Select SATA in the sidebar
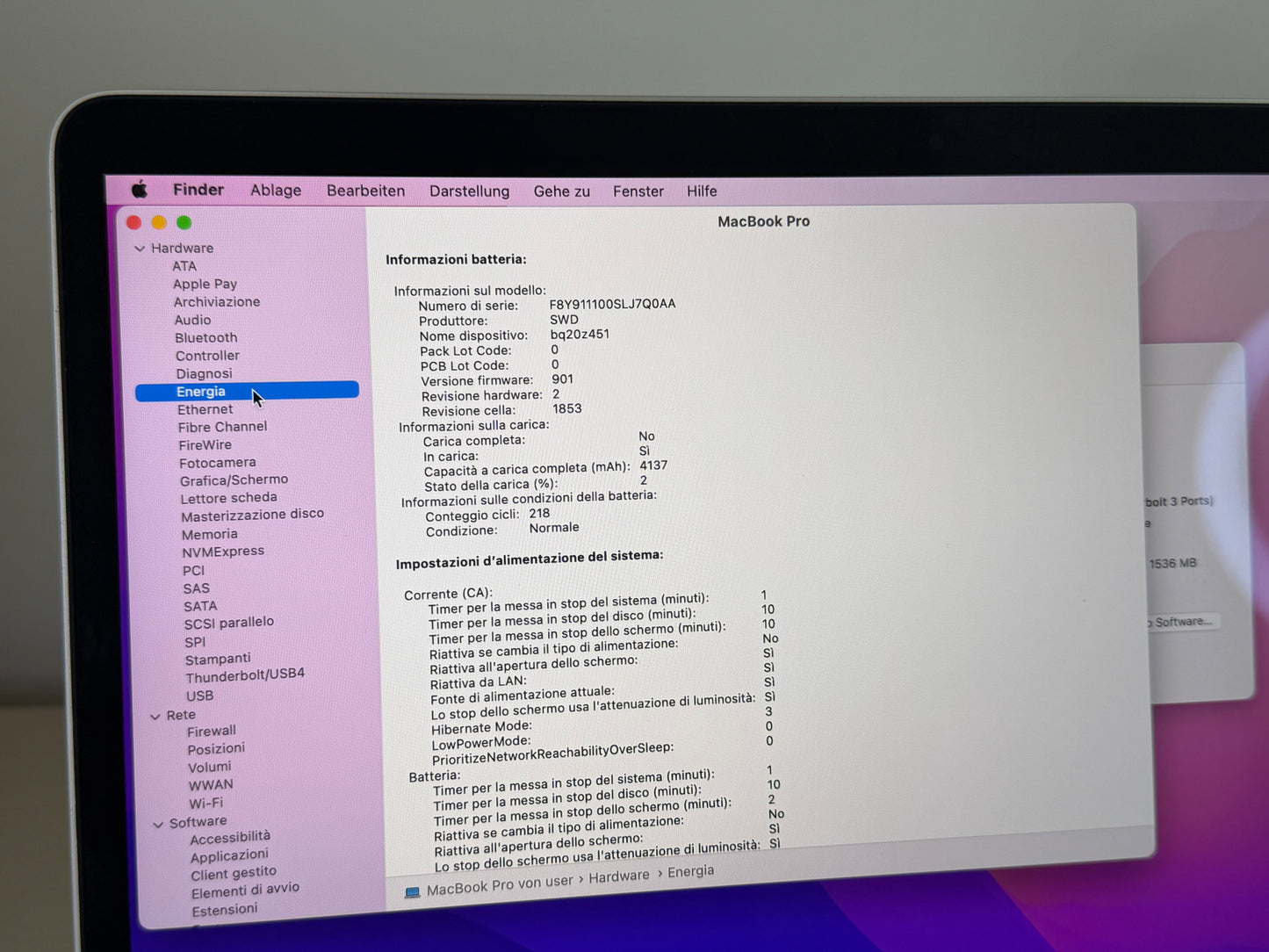The height and width of the screenshot is (952, 1269). [x=200, y=606]
